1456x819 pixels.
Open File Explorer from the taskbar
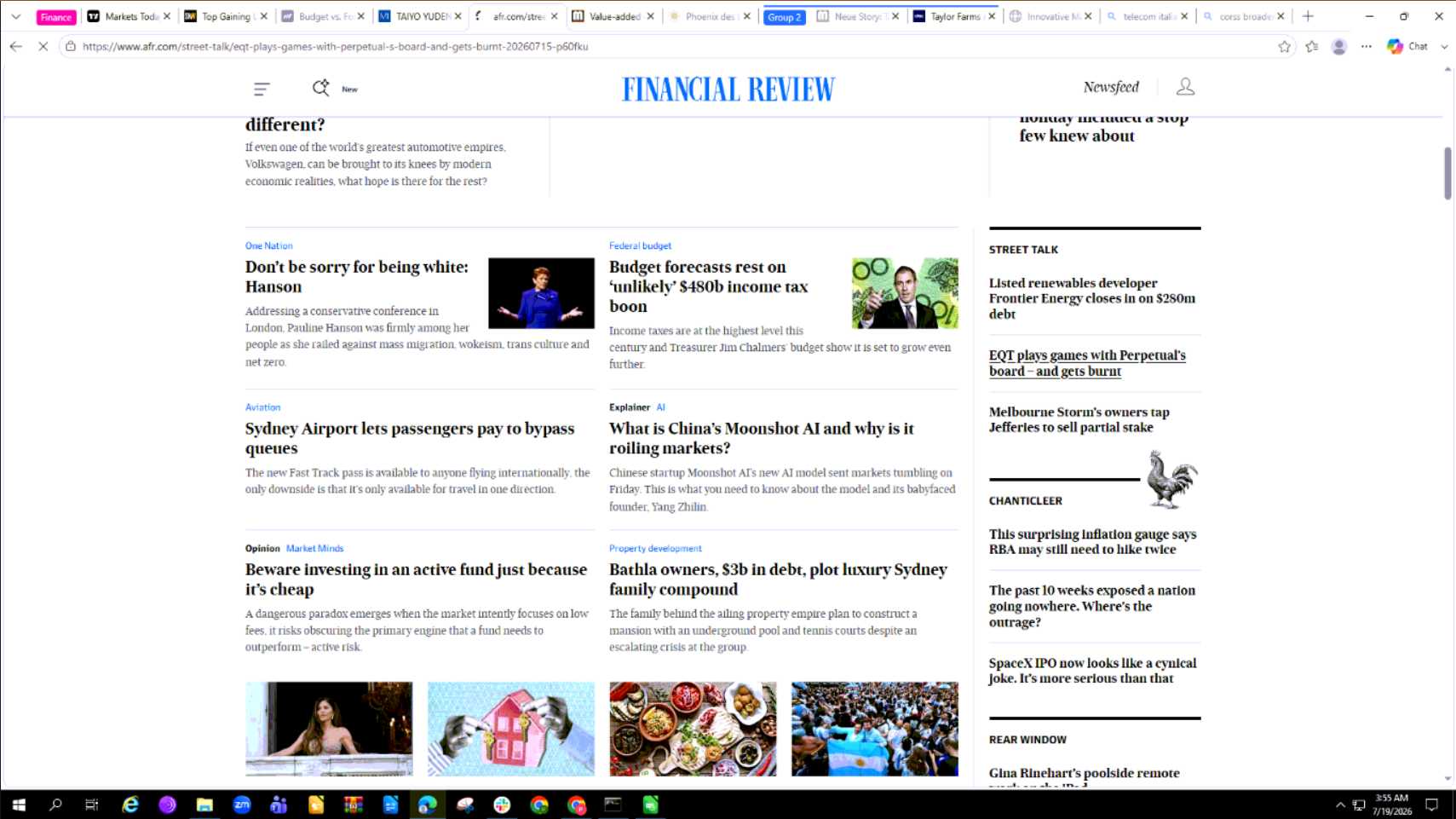point(204,805)
